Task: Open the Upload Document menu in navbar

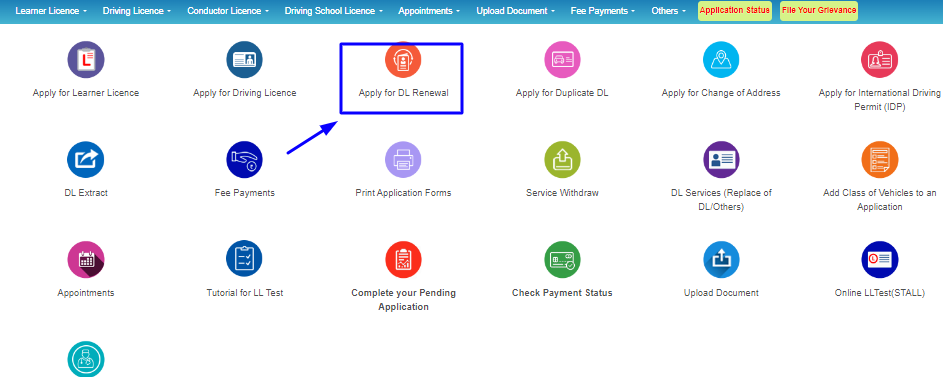Action: pyautogui.click(x=515, y=11)
